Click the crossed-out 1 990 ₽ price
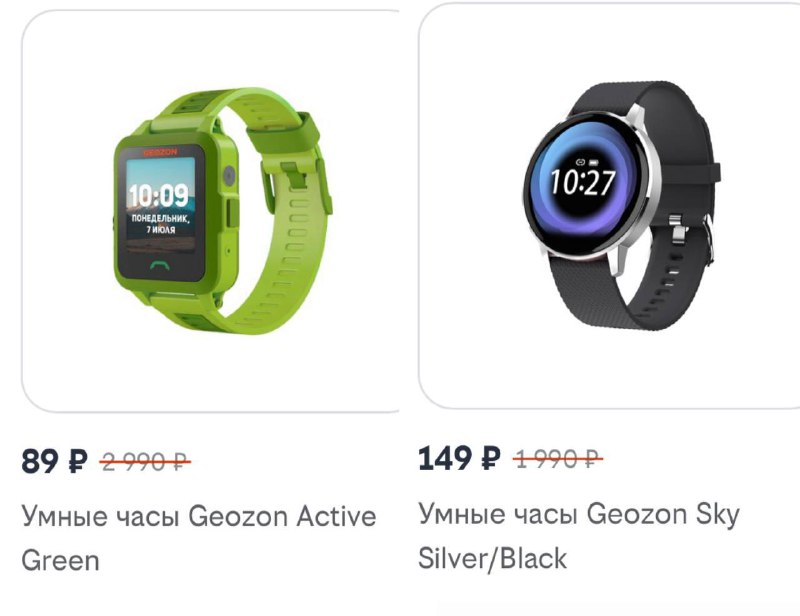The image size is (800, 616). 558,459
